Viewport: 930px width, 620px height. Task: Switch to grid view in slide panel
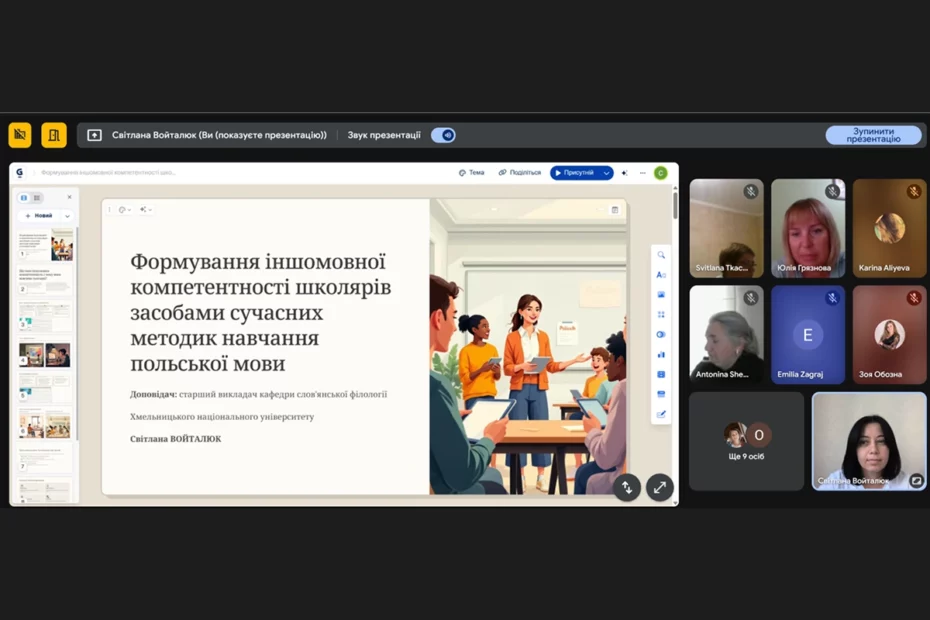point(37,198)
